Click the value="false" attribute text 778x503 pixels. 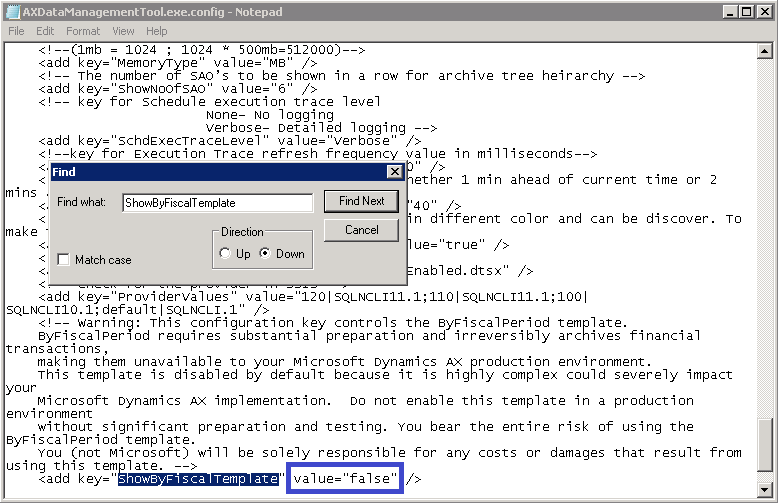tap(345, 479)
